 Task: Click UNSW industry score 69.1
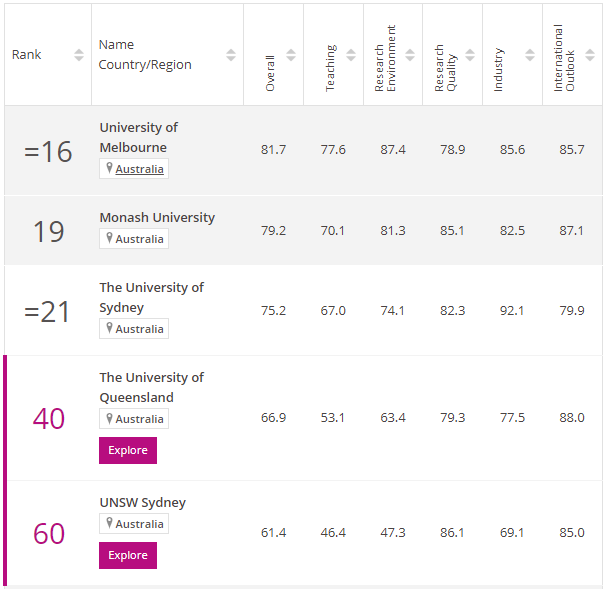click(512, 533)
